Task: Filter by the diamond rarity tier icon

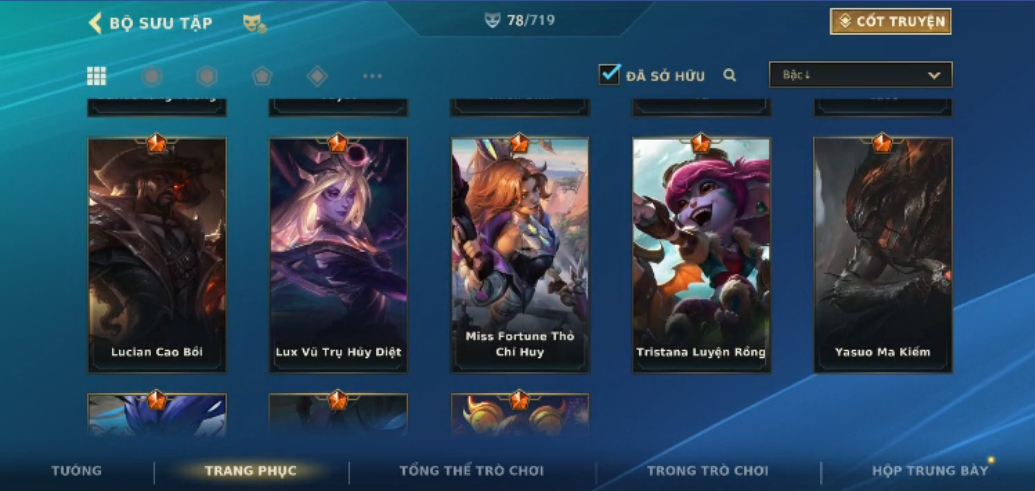Action: click(317, 76)
